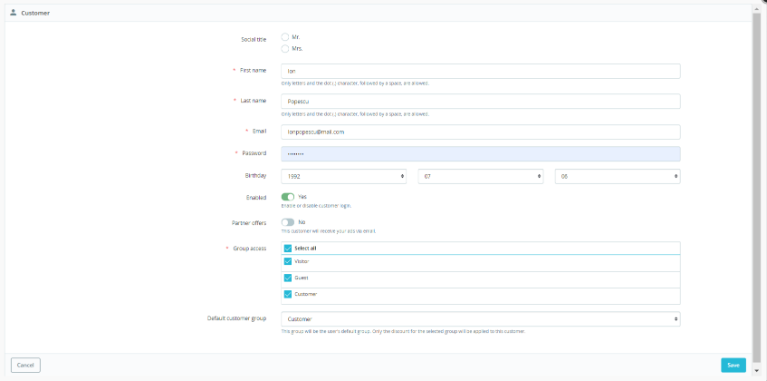Click the Customer panel header title

pos(35,13)
